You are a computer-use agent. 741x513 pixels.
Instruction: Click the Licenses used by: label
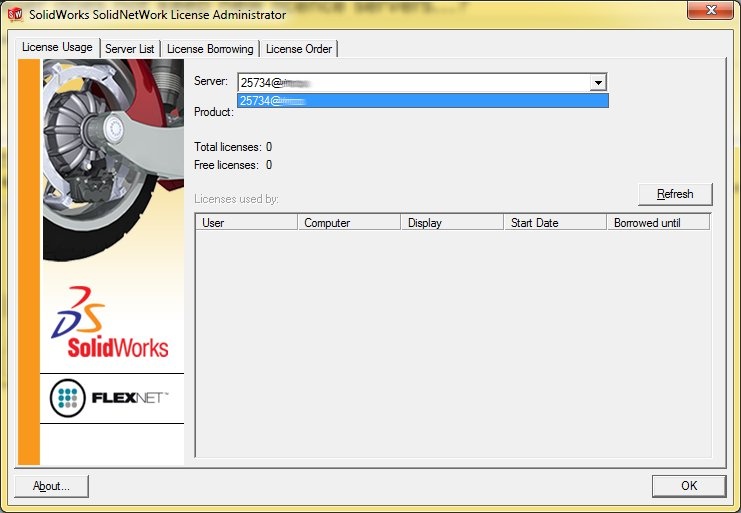[236, 199]
